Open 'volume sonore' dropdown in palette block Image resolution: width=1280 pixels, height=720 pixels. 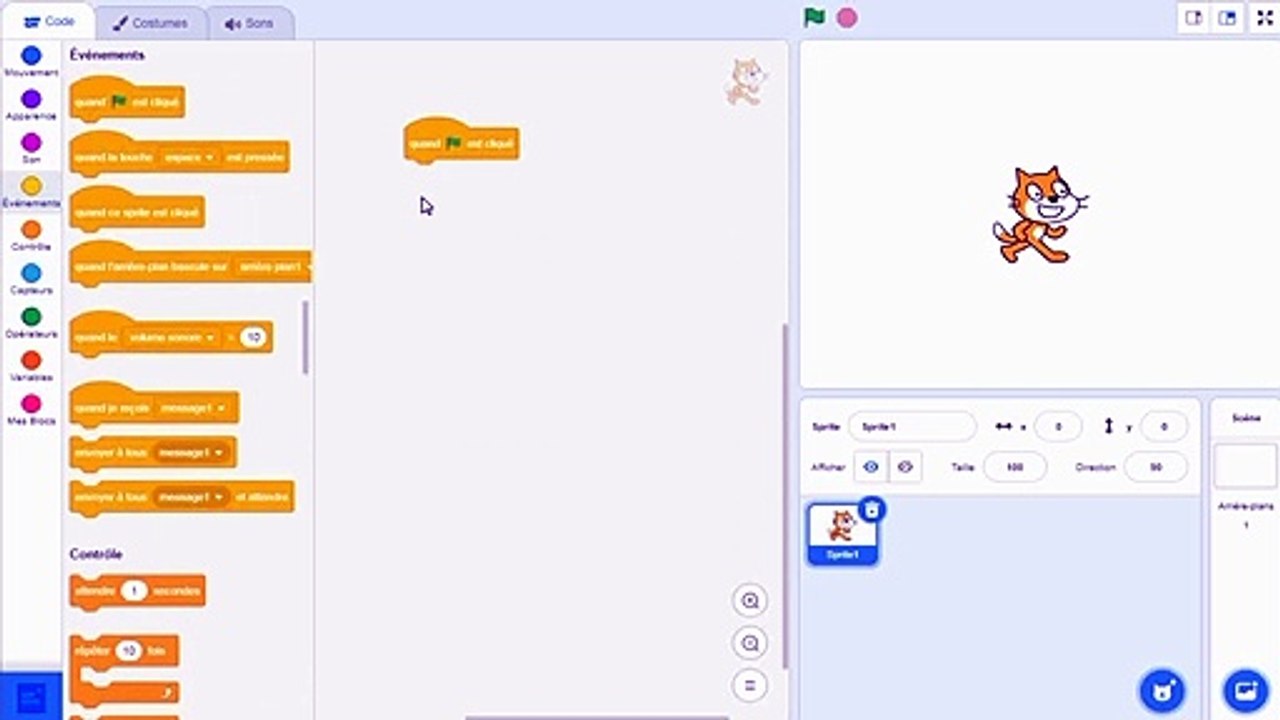tap(170, 338)
